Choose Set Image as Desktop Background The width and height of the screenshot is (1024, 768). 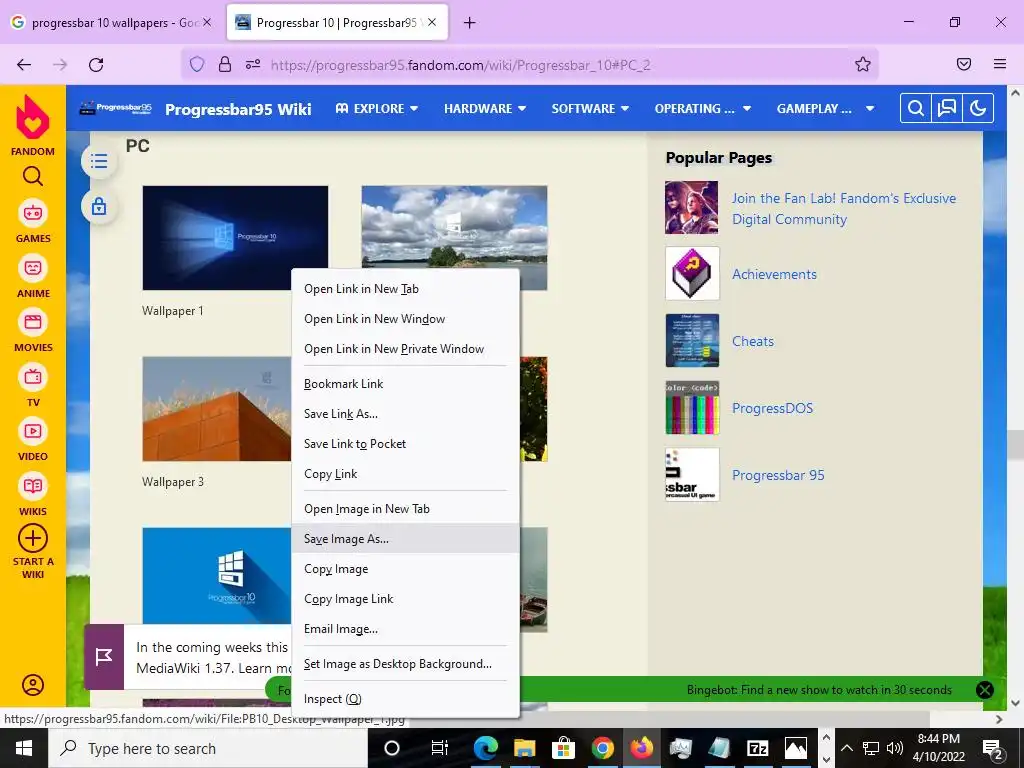(406, 664)
